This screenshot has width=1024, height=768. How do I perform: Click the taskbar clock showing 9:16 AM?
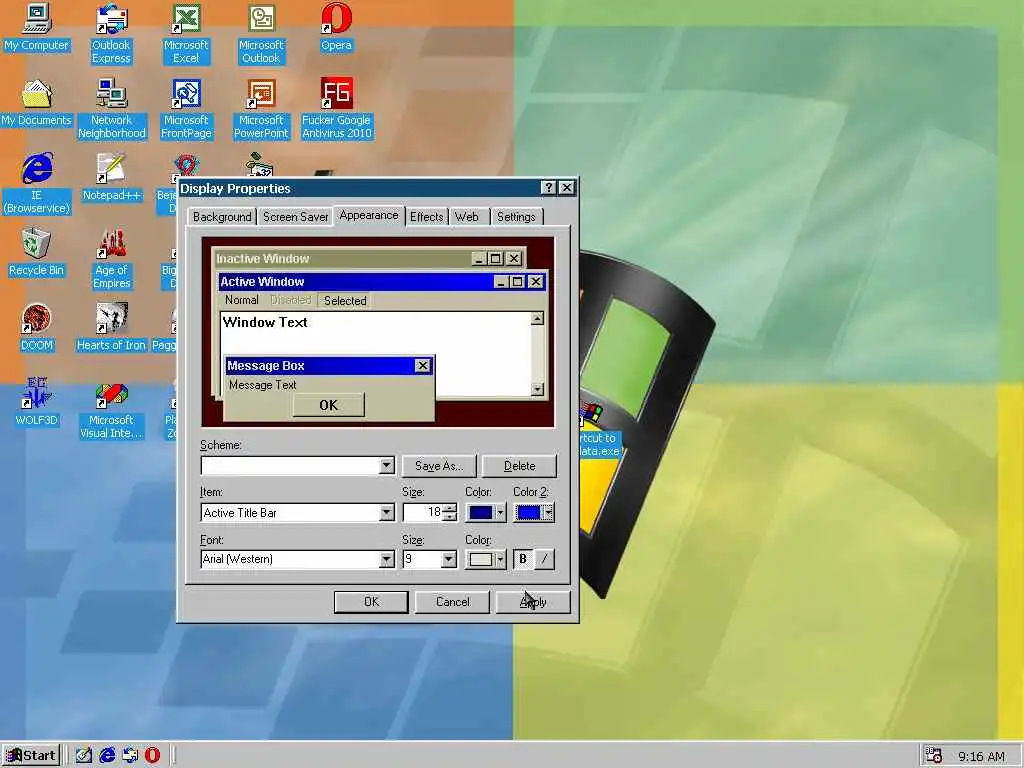981,756
